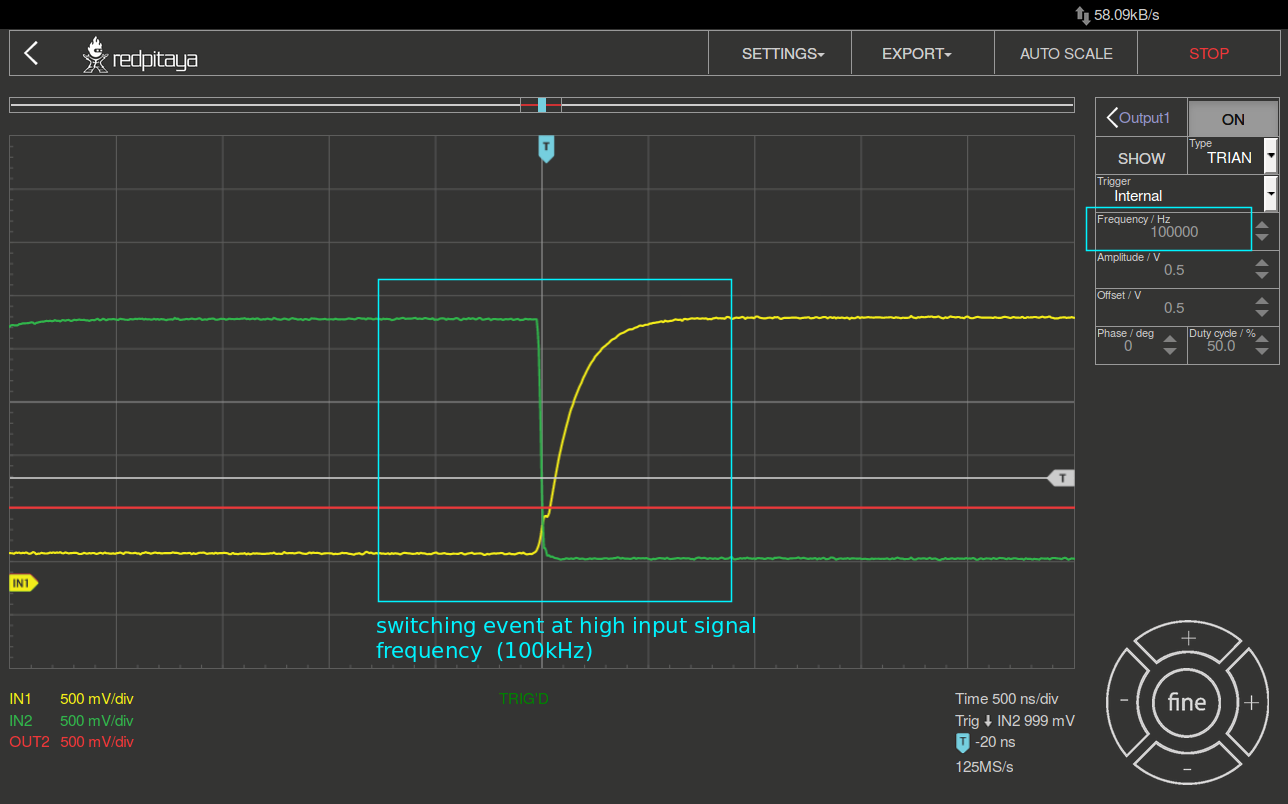Decrease the frequency value with down arrow
1288x804 pixels.
(x=1262, y=238)
